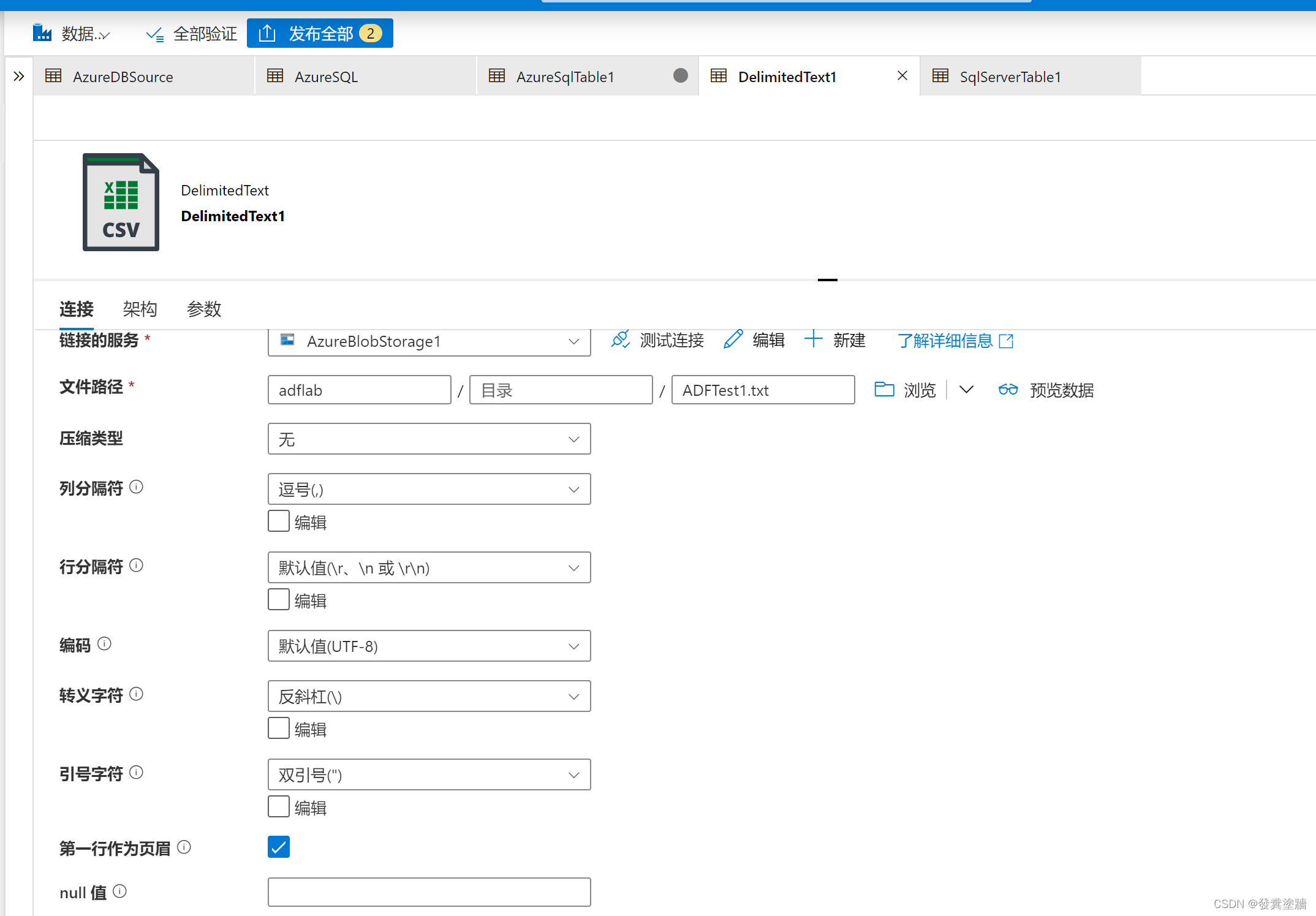Browse file path with folder icon
The width and height of the screenshot is (1316, 916).
884,389
